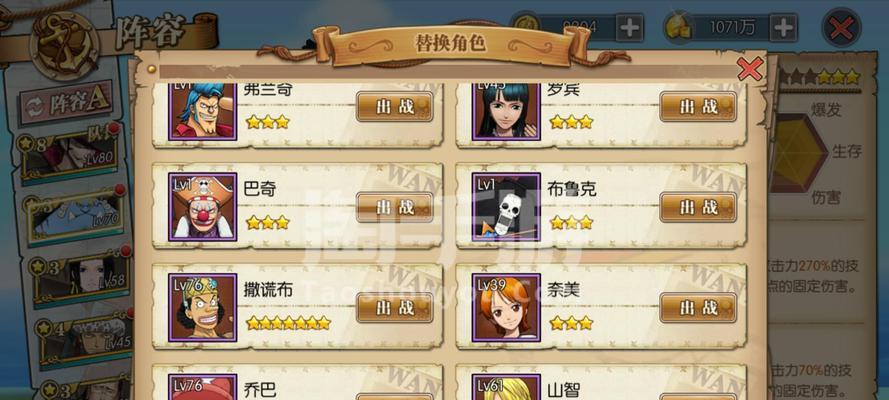Viewport: 889px width, 400px height.
Task: Select the Lv70 team slot
Action: pyautogui.click(x=74, y=216)
